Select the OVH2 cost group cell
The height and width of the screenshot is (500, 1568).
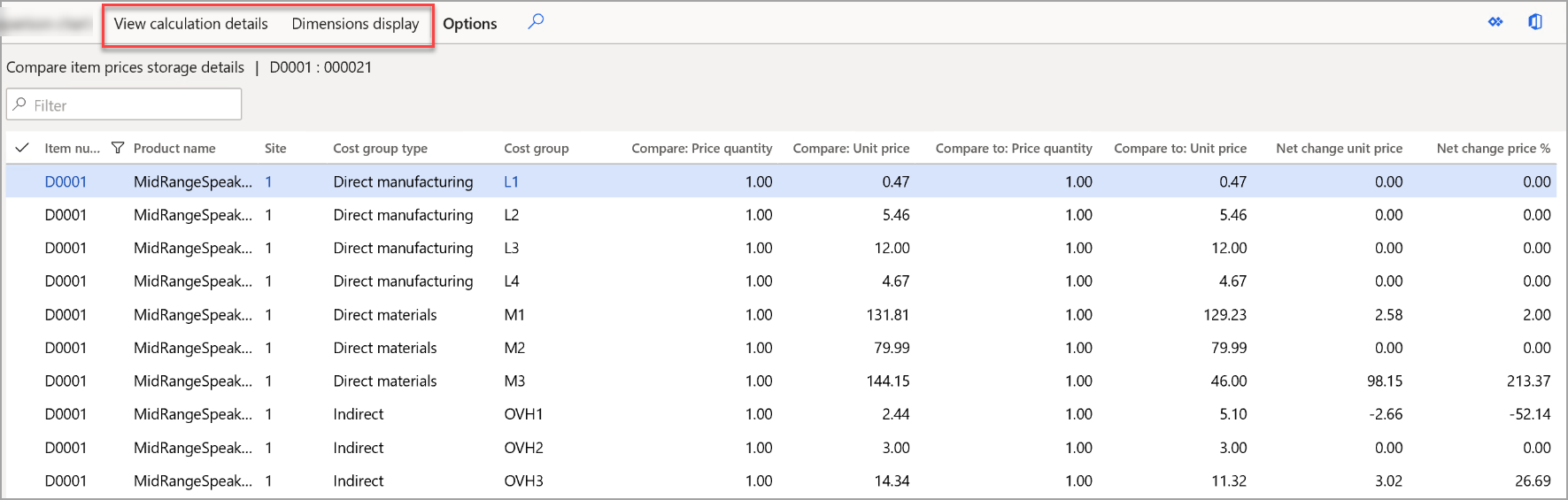click(523, 448)
